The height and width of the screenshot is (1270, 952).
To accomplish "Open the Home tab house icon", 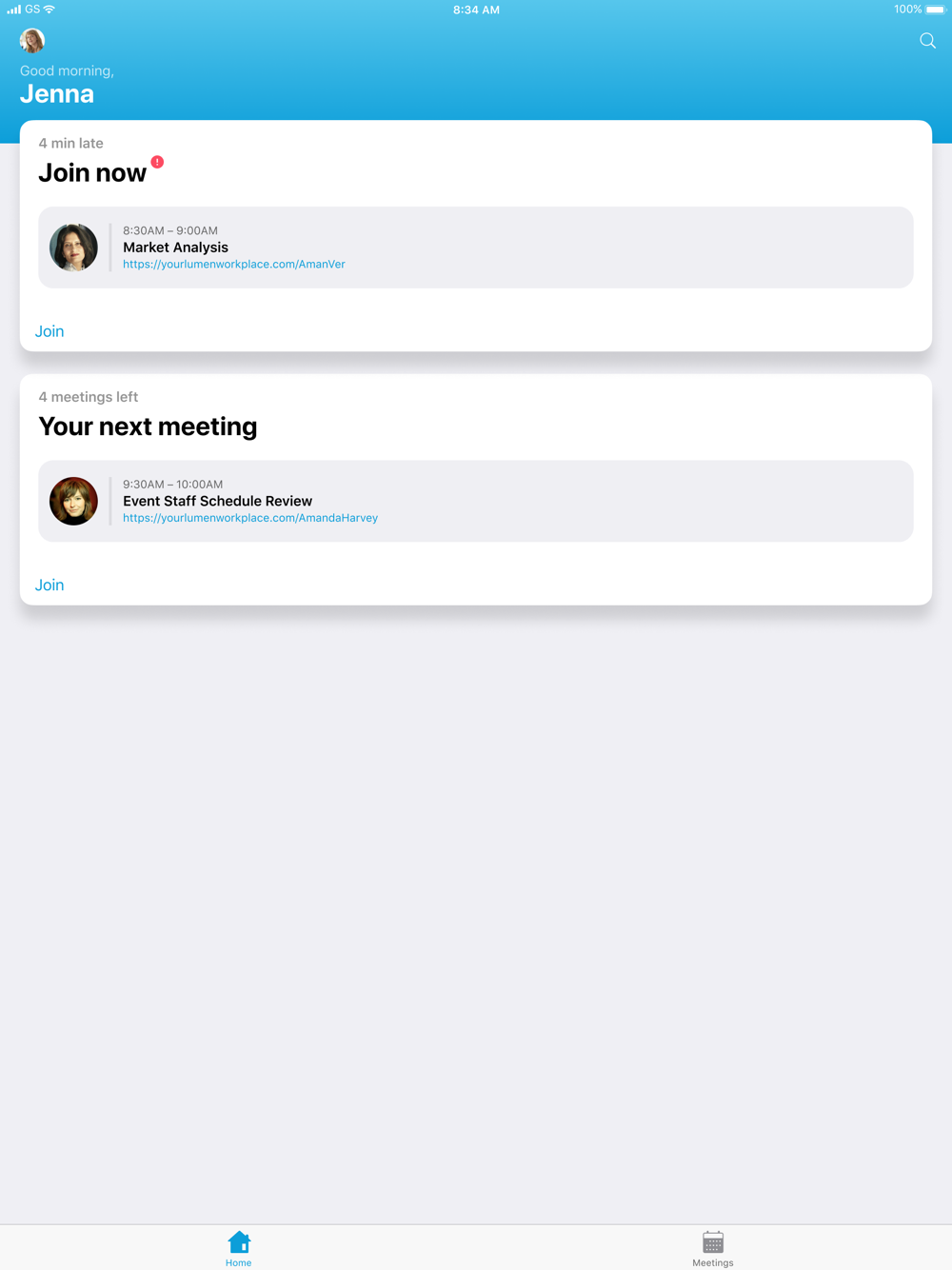I will (x=239, y=1241).
